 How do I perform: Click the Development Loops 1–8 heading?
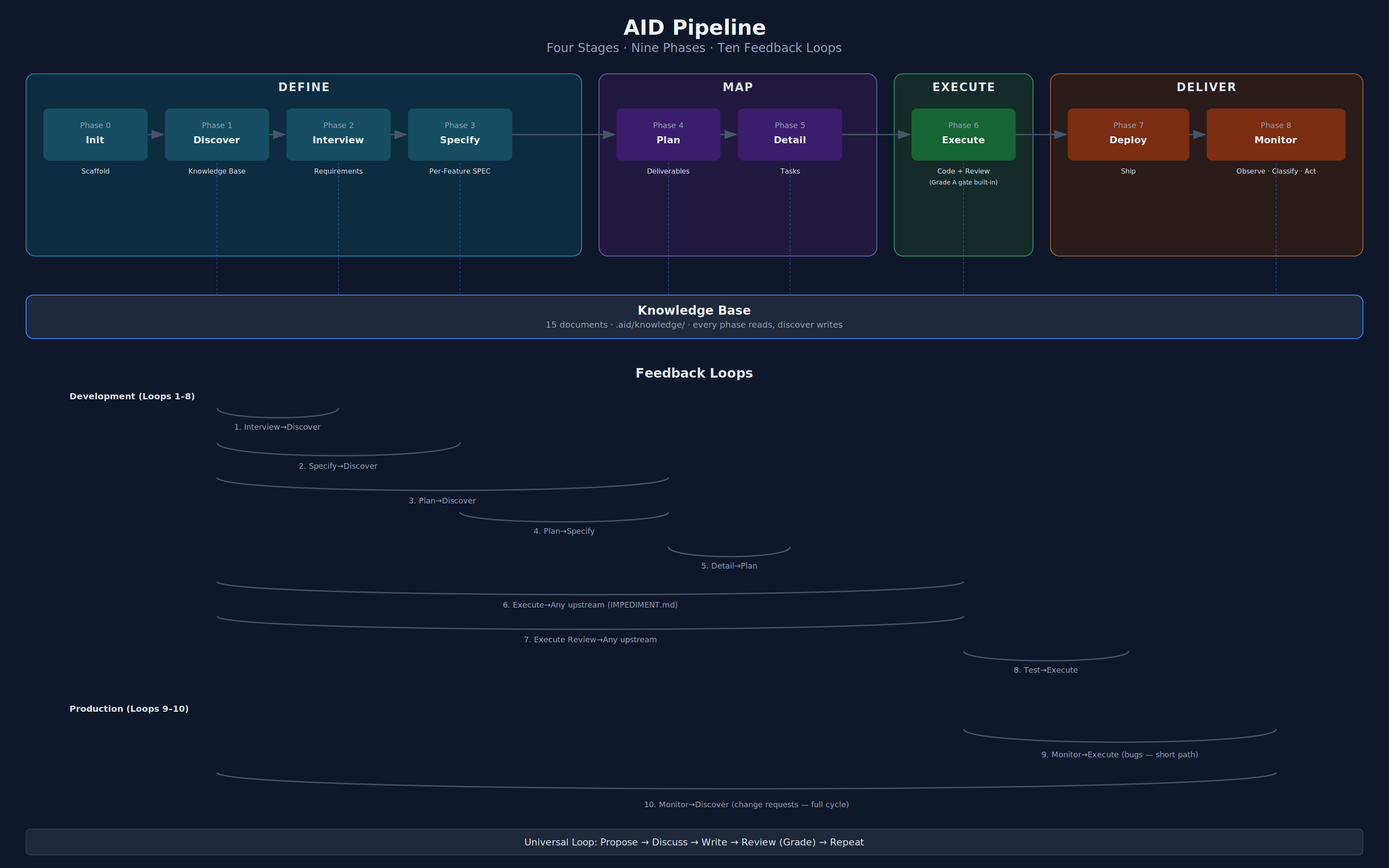[x=132, y=396]
